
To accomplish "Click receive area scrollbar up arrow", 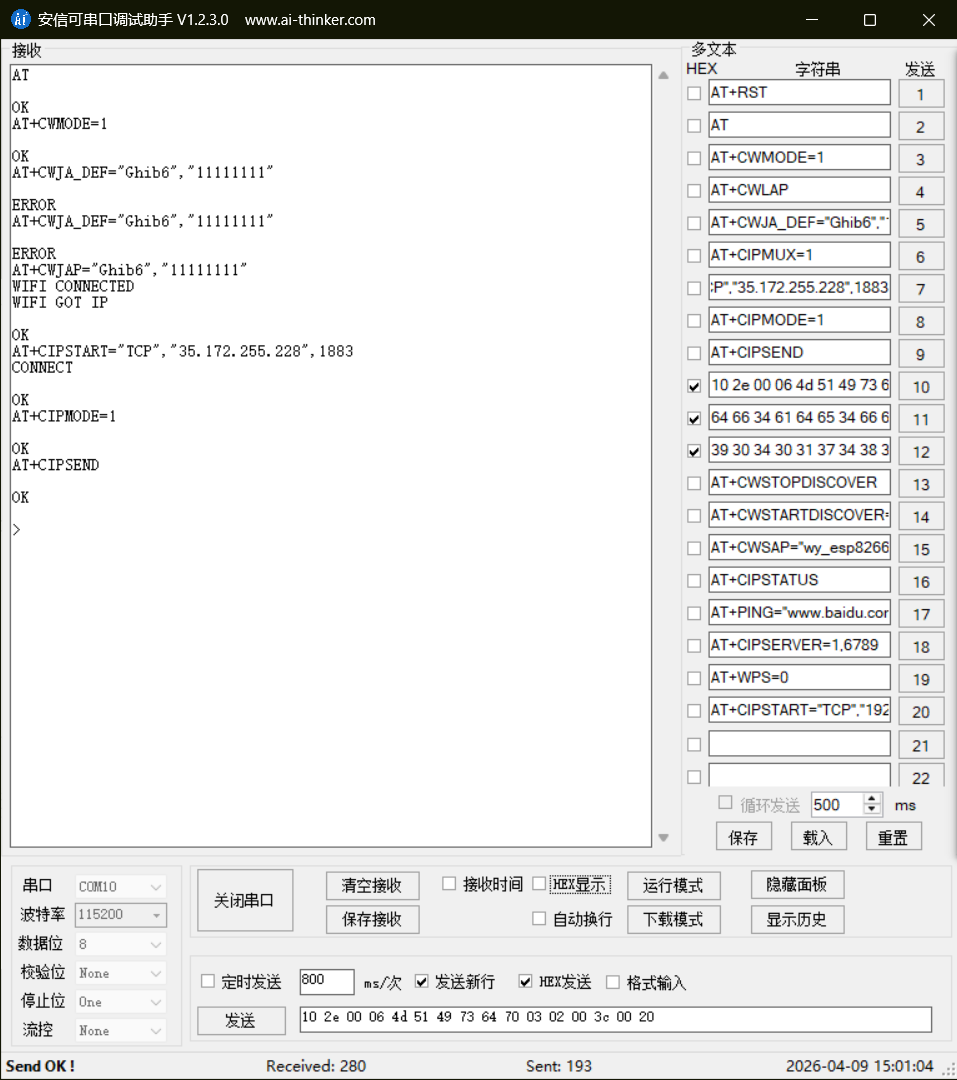I will click(663, 75).
